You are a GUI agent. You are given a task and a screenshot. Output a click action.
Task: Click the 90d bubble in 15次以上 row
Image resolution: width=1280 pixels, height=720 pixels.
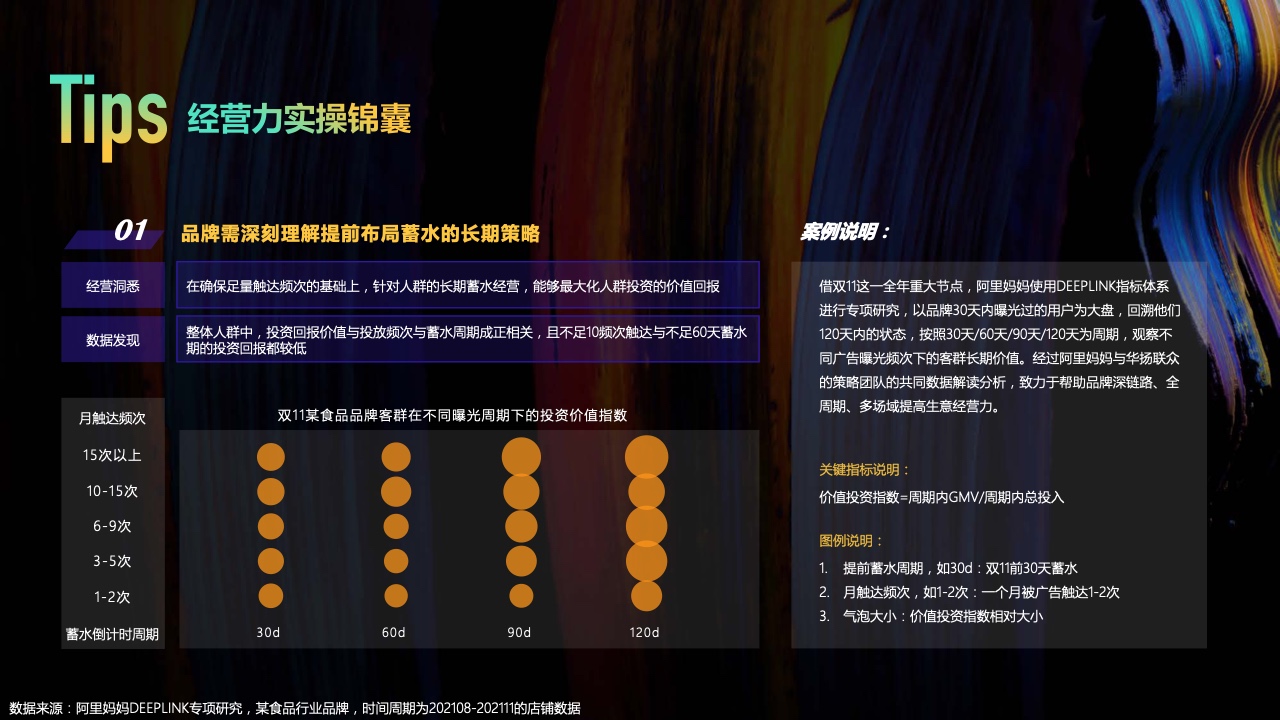click(521, 456)
